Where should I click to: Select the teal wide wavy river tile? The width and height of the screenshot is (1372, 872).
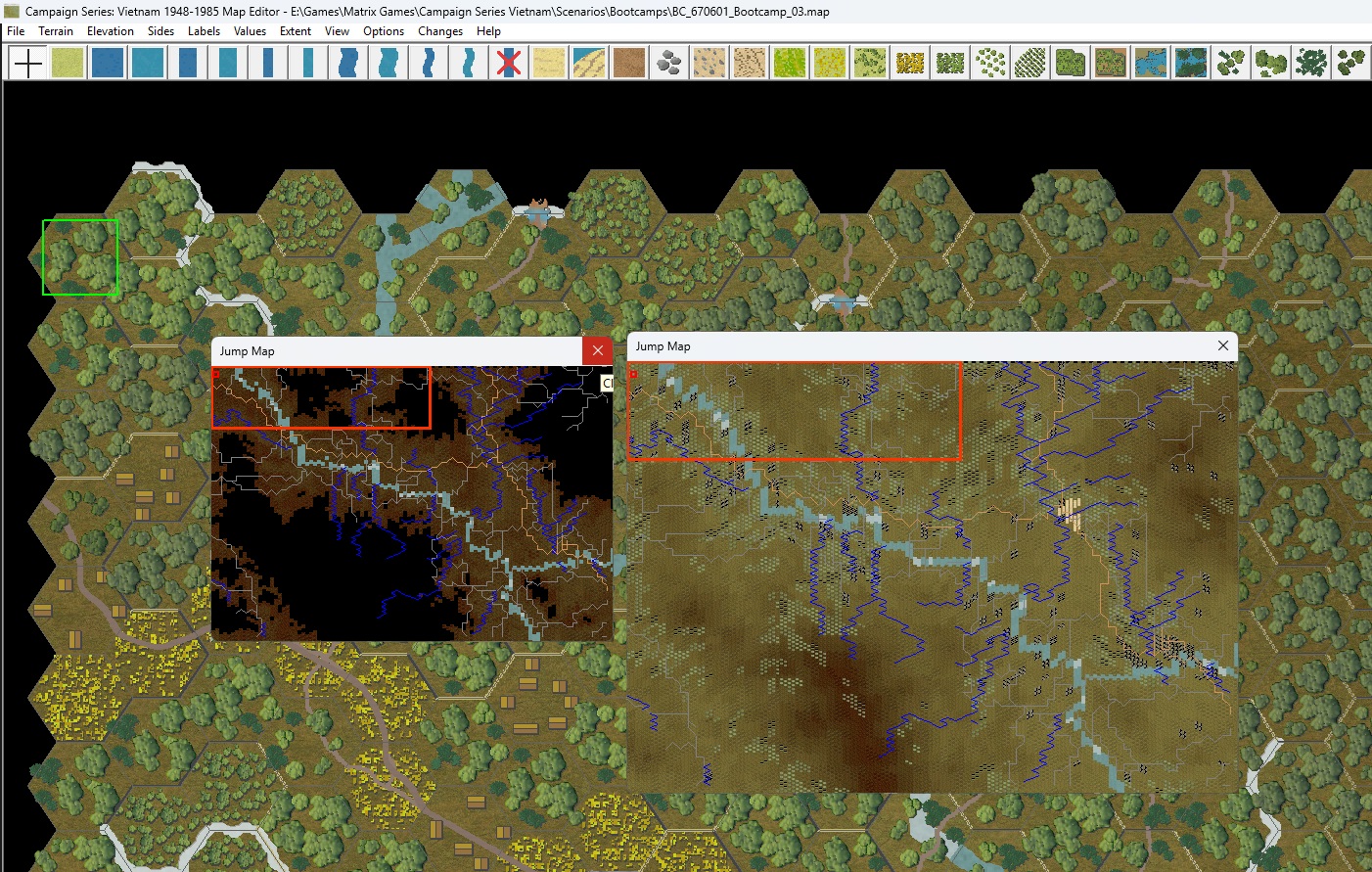tap(389, 63)
